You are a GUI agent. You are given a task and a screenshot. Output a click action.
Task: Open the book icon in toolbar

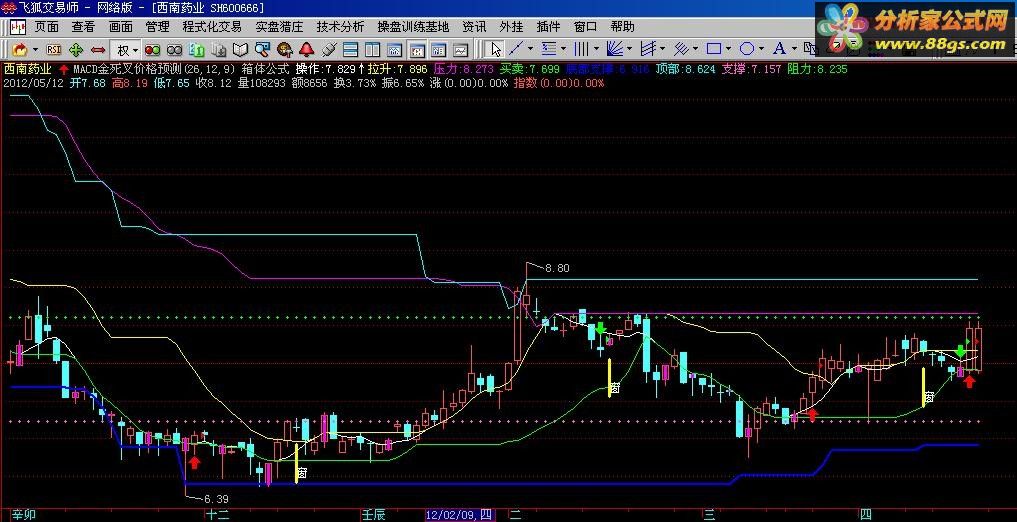coord(241,49)
